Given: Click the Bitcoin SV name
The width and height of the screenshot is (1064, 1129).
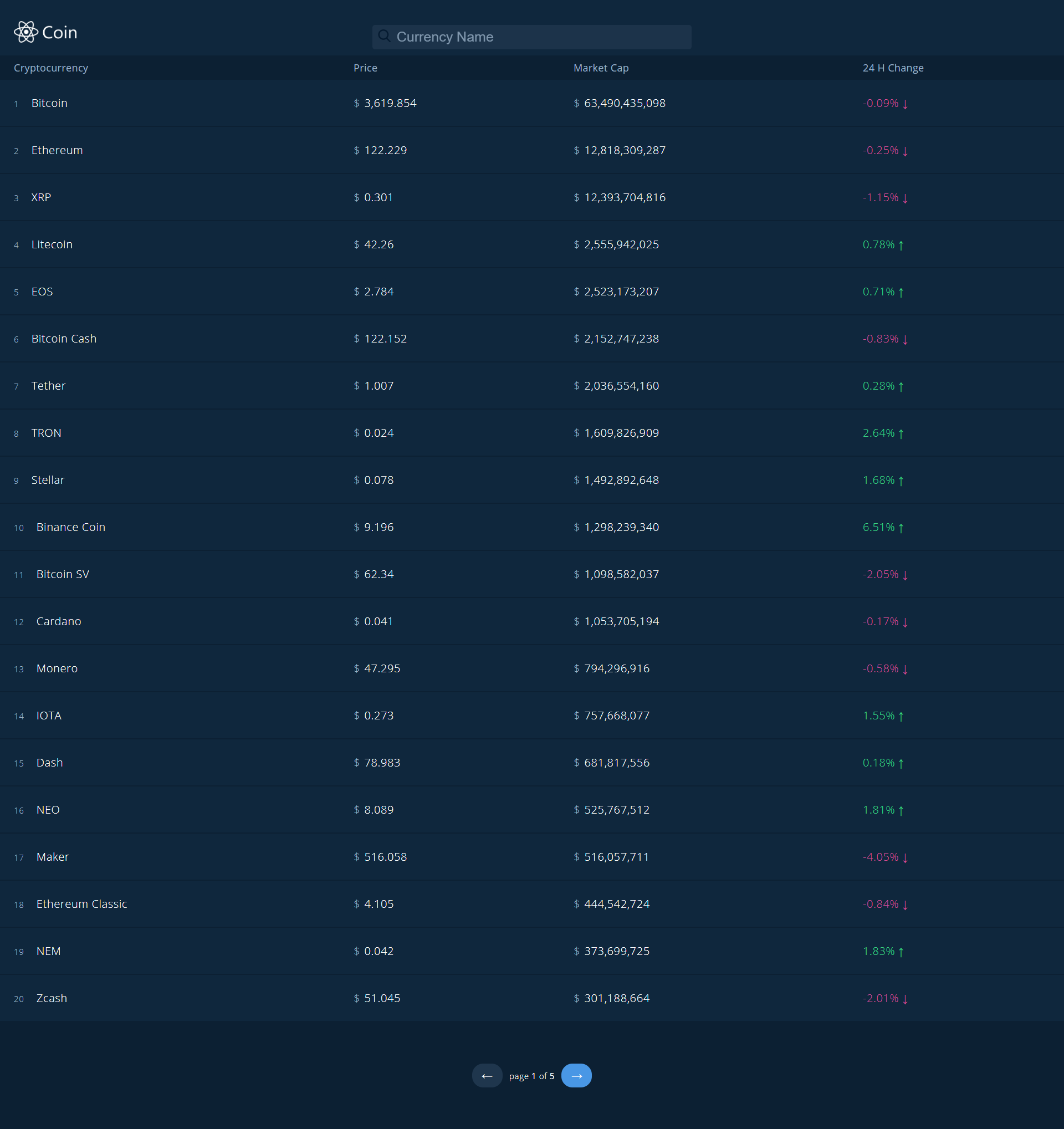Looking at the screenshot, I should tap(63, 574).
